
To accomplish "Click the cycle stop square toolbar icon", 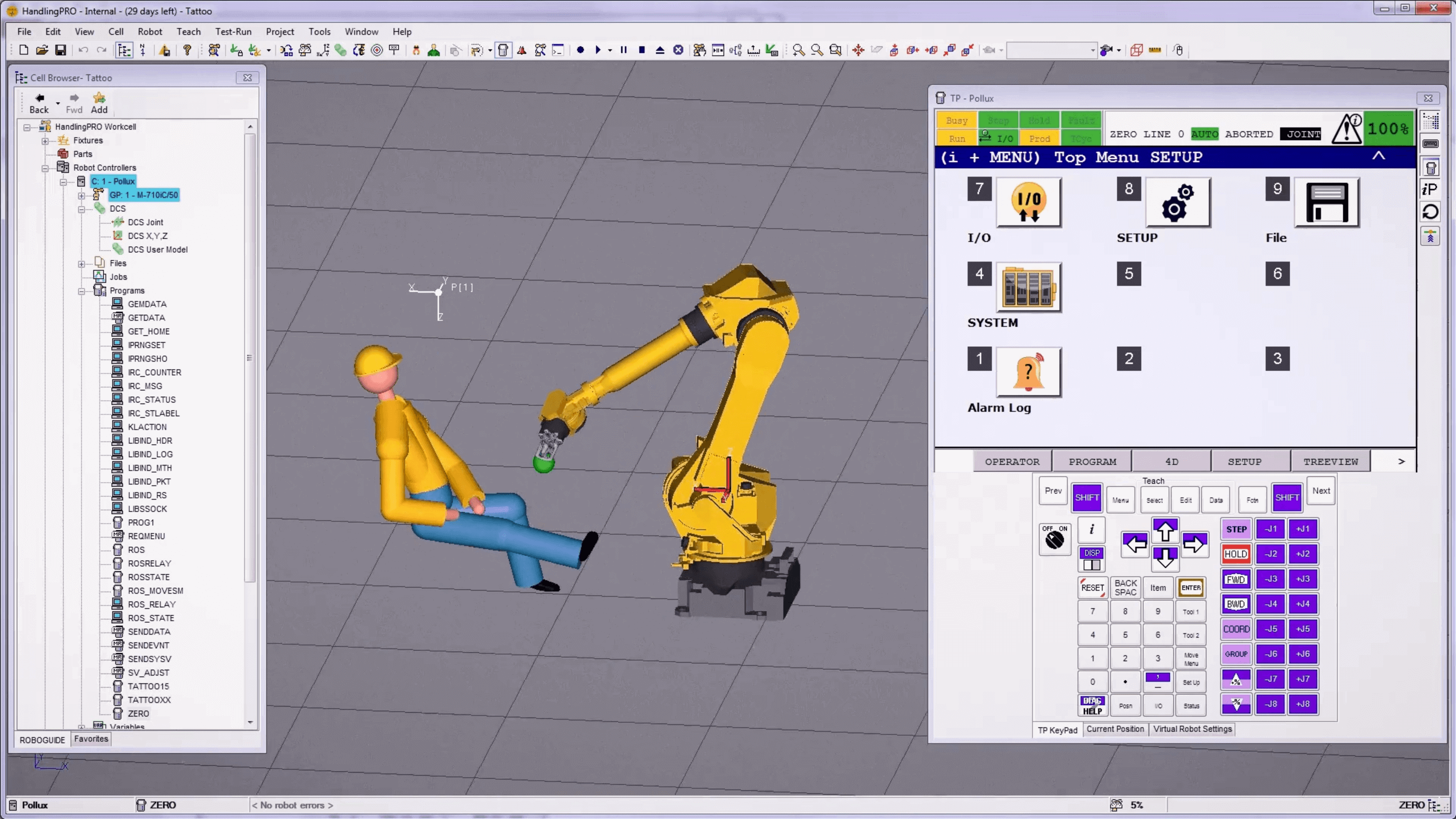I will click(642, 51).
